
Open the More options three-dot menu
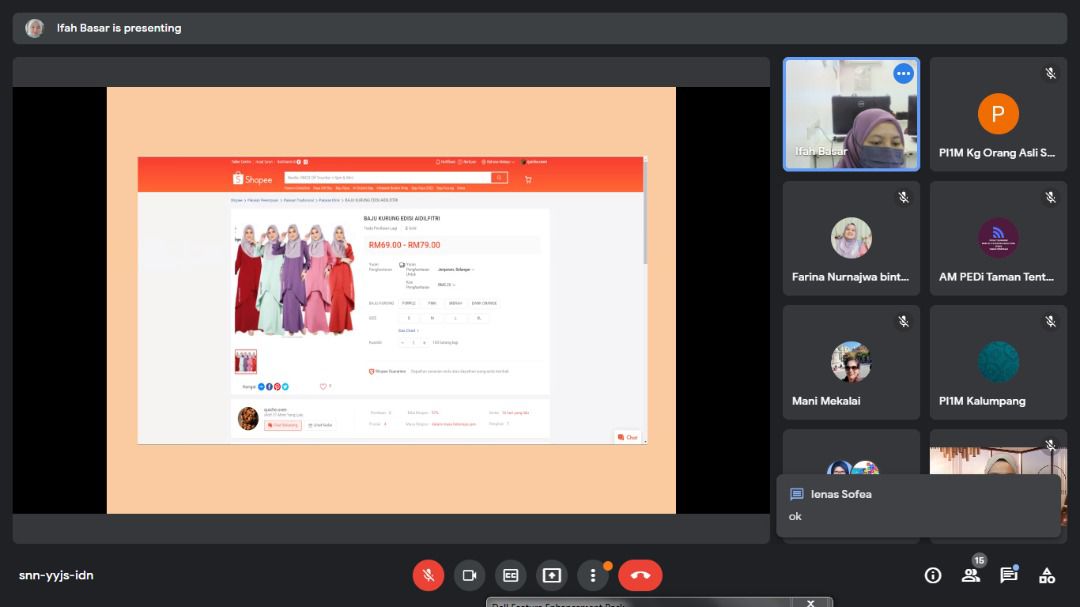click(x=593, y=575)
